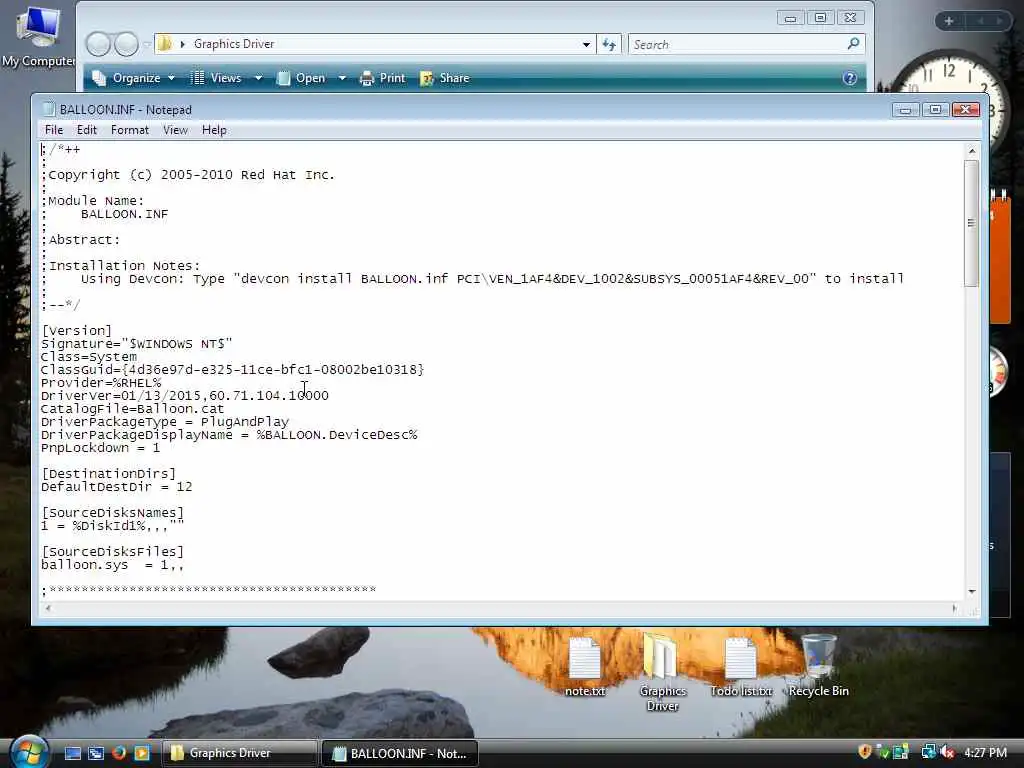Click Show Desktop quick launch icon
Viewport: 1024px width, 768px height.
tap(72, 753)
